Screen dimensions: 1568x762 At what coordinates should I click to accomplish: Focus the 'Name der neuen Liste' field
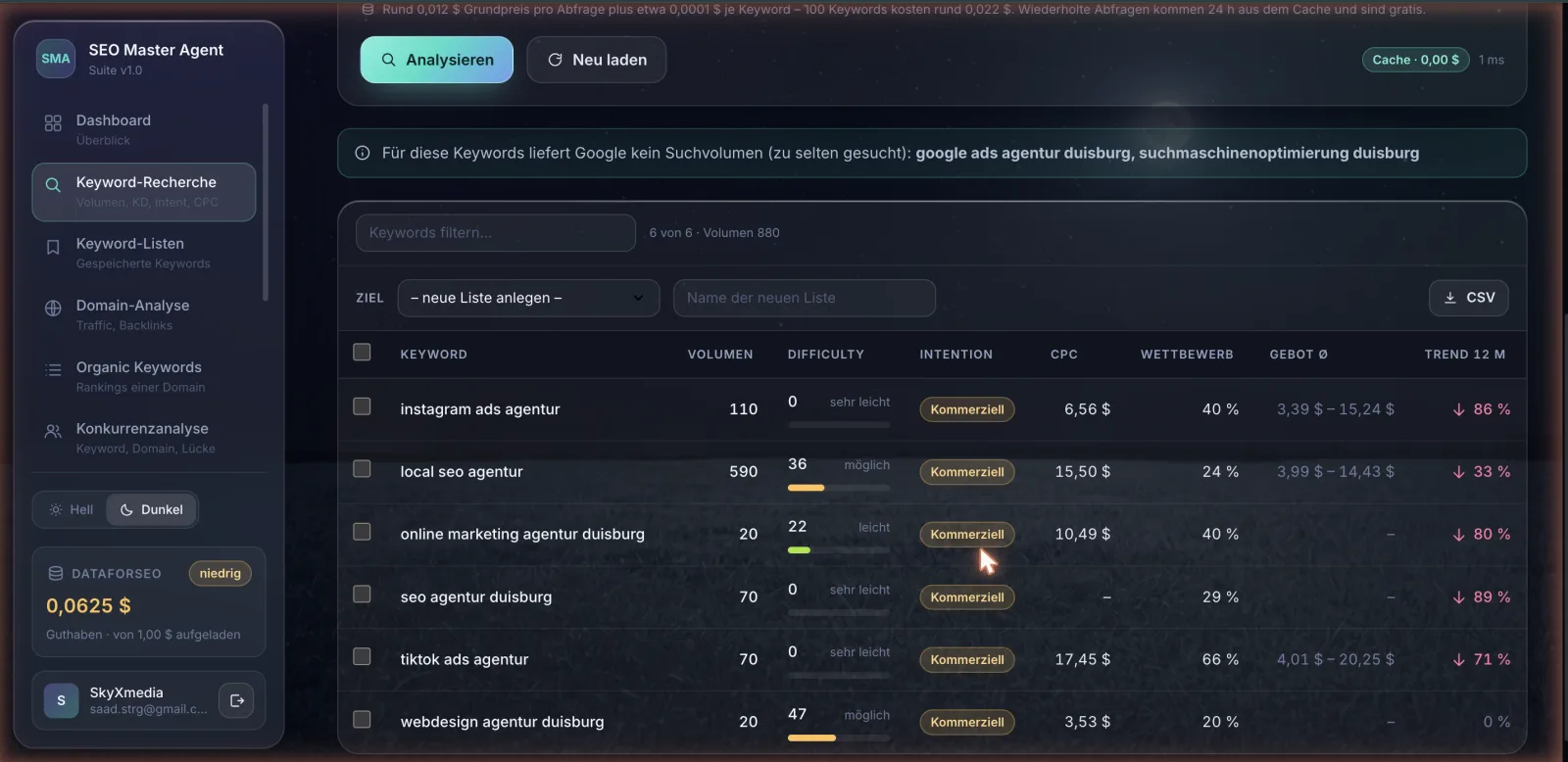point(805,298)
